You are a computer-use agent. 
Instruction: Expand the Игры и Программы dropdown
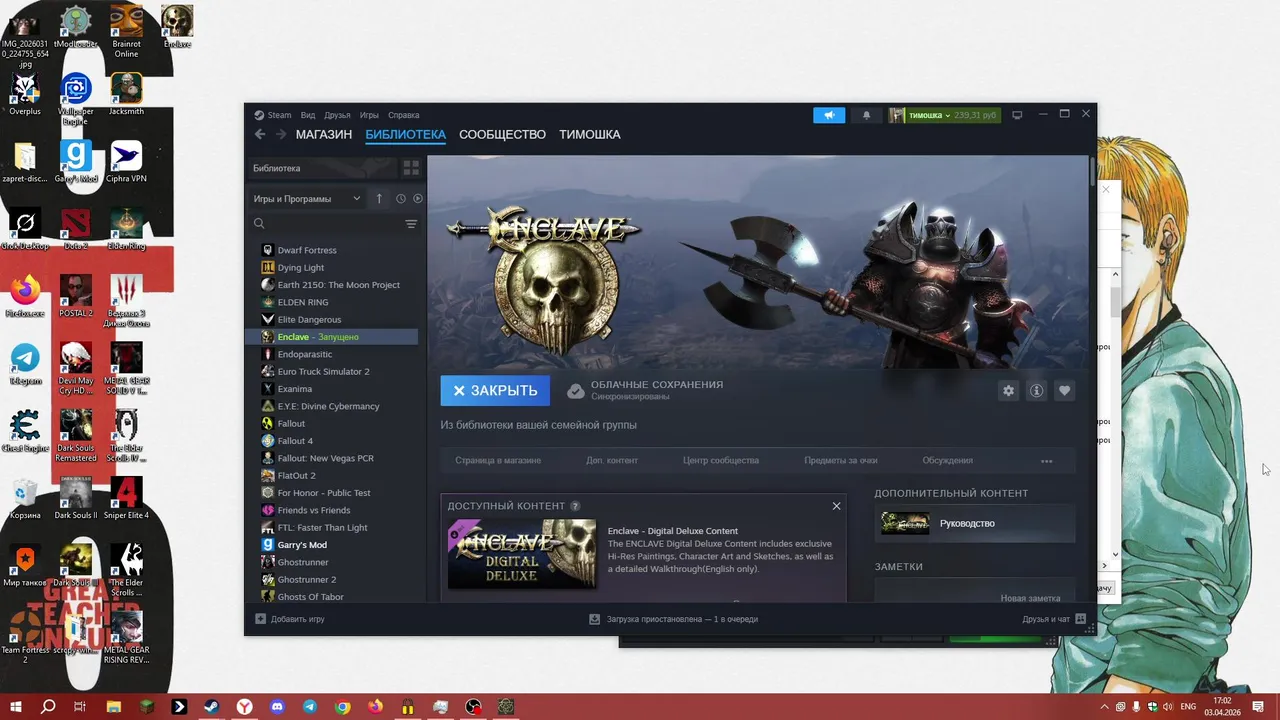click(308, 199)
